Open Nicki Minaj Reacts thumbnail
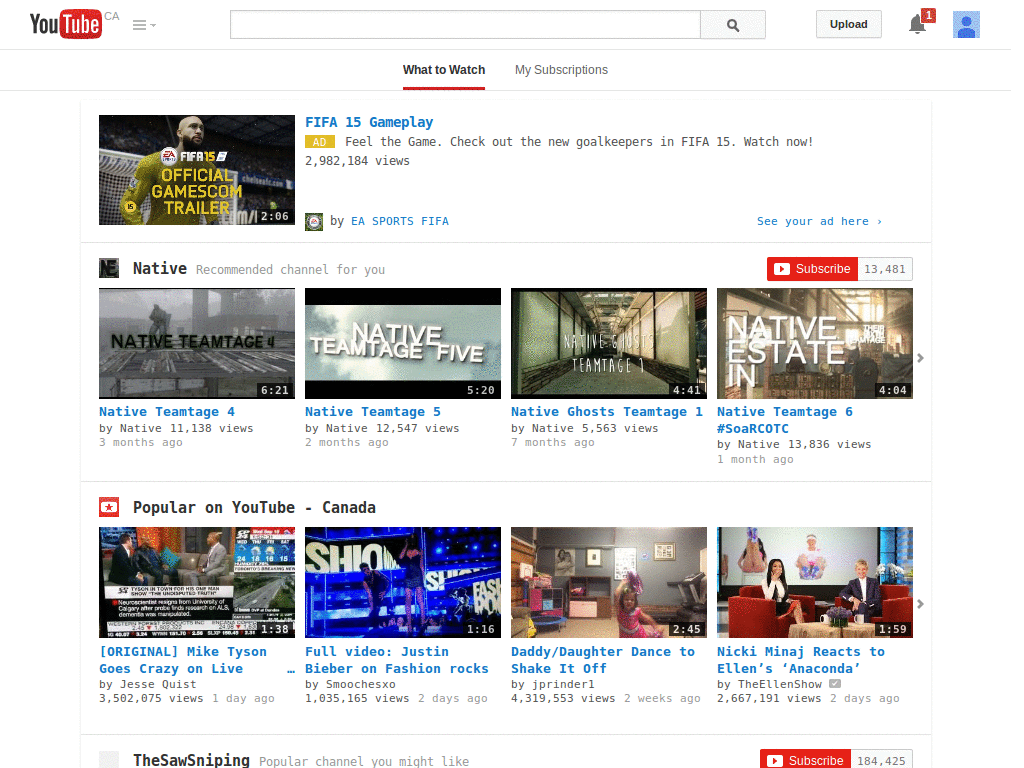Image resolution: width=1024 pixels, height=768 pixels. click(x=814, y=583)
